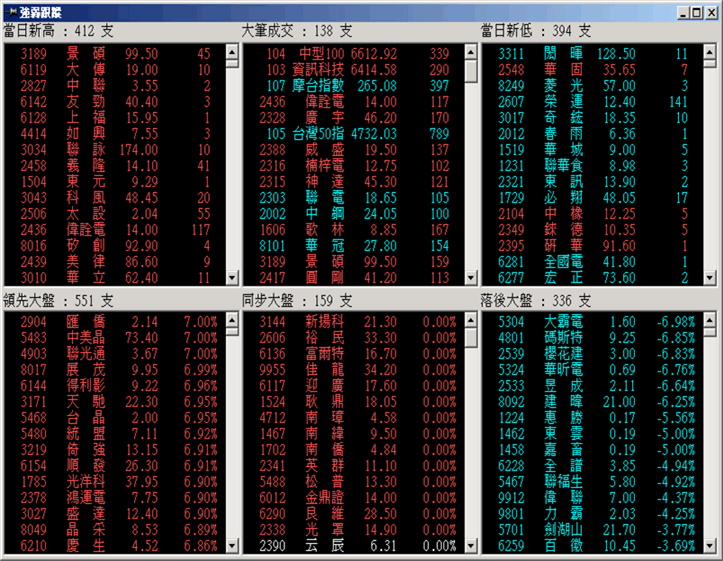Click scroll-up arrow in 當日新低 panel
This screenshot has height=561, width=723.
tap(710, 51)
